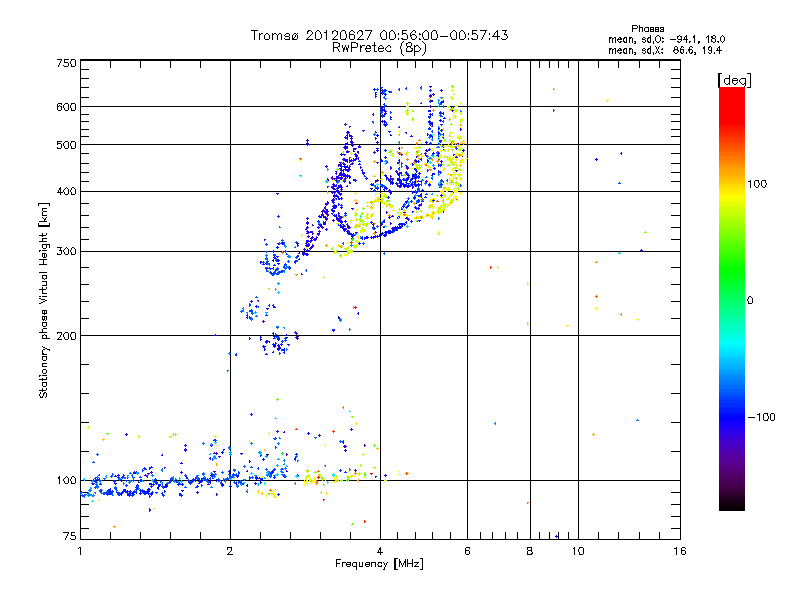The width and height of the screenshot is (800, 600).
Task: Click the '[deg]' colorbar unit label
Action: click(x=734, y=80)
